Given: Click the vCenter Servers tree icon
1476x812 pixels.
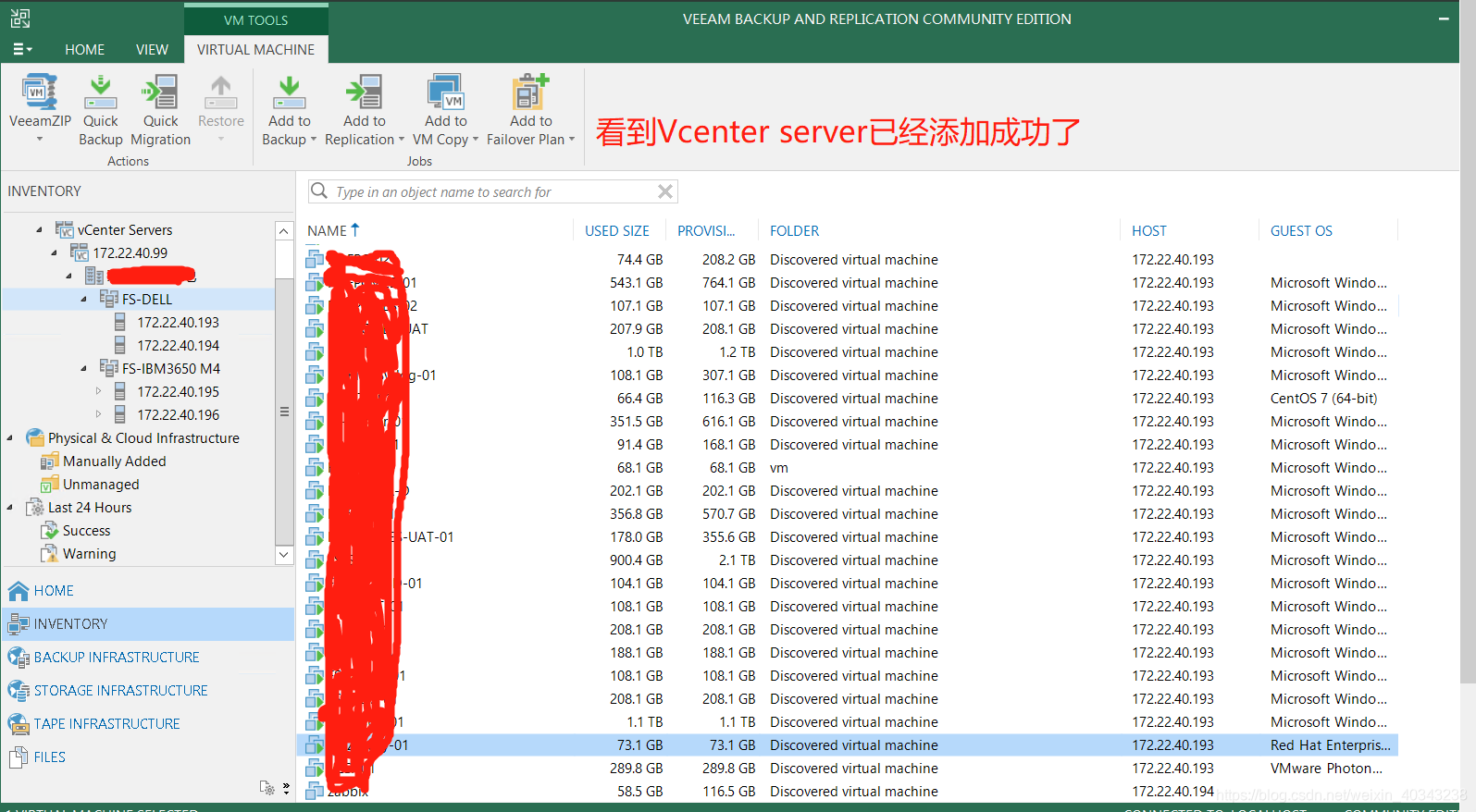Looking at the screenshot, I should pyautogui.click(x=64, y=229).
